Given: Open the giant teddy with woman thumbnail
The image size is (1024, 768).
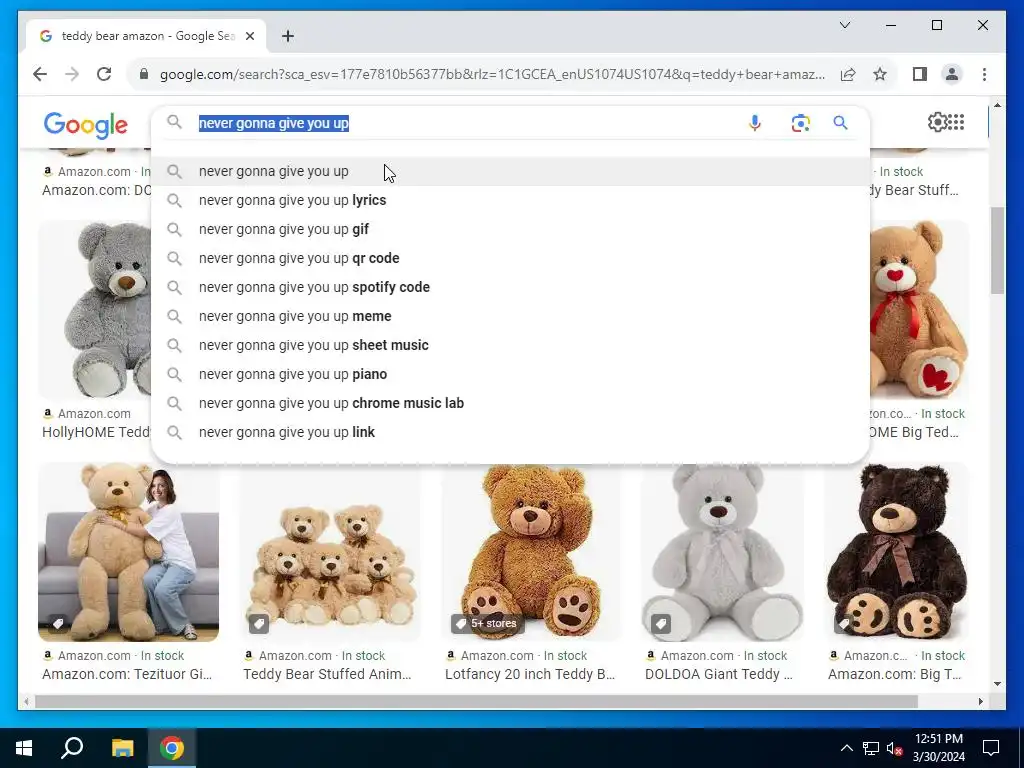Looking at the screenshot, I should coord(129,552).
